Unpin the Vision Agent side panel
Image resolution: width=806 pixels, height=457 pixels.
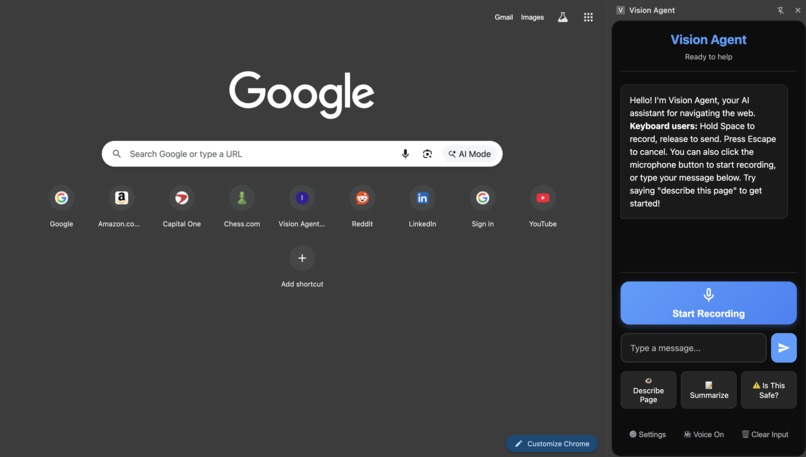point(780,10)
